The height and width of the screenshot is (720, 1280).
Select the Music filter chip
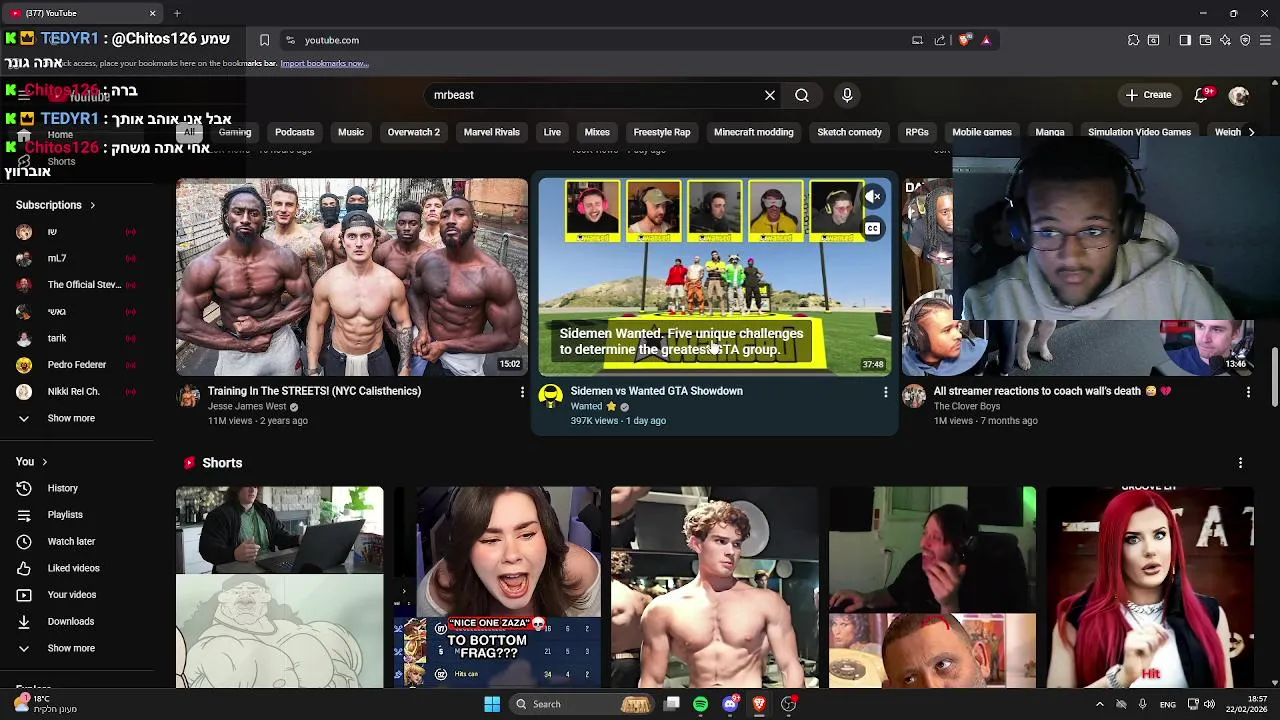click(x=351, y=132)
